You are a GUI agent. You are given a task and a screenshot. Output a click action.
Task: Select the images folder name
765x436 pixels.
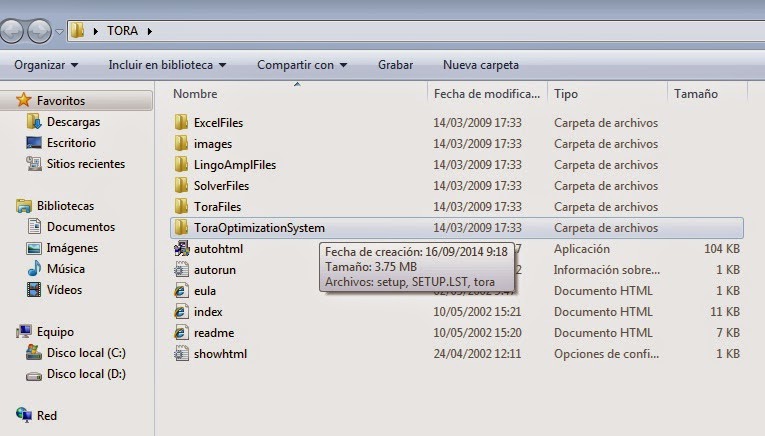[x=213, y=143]
